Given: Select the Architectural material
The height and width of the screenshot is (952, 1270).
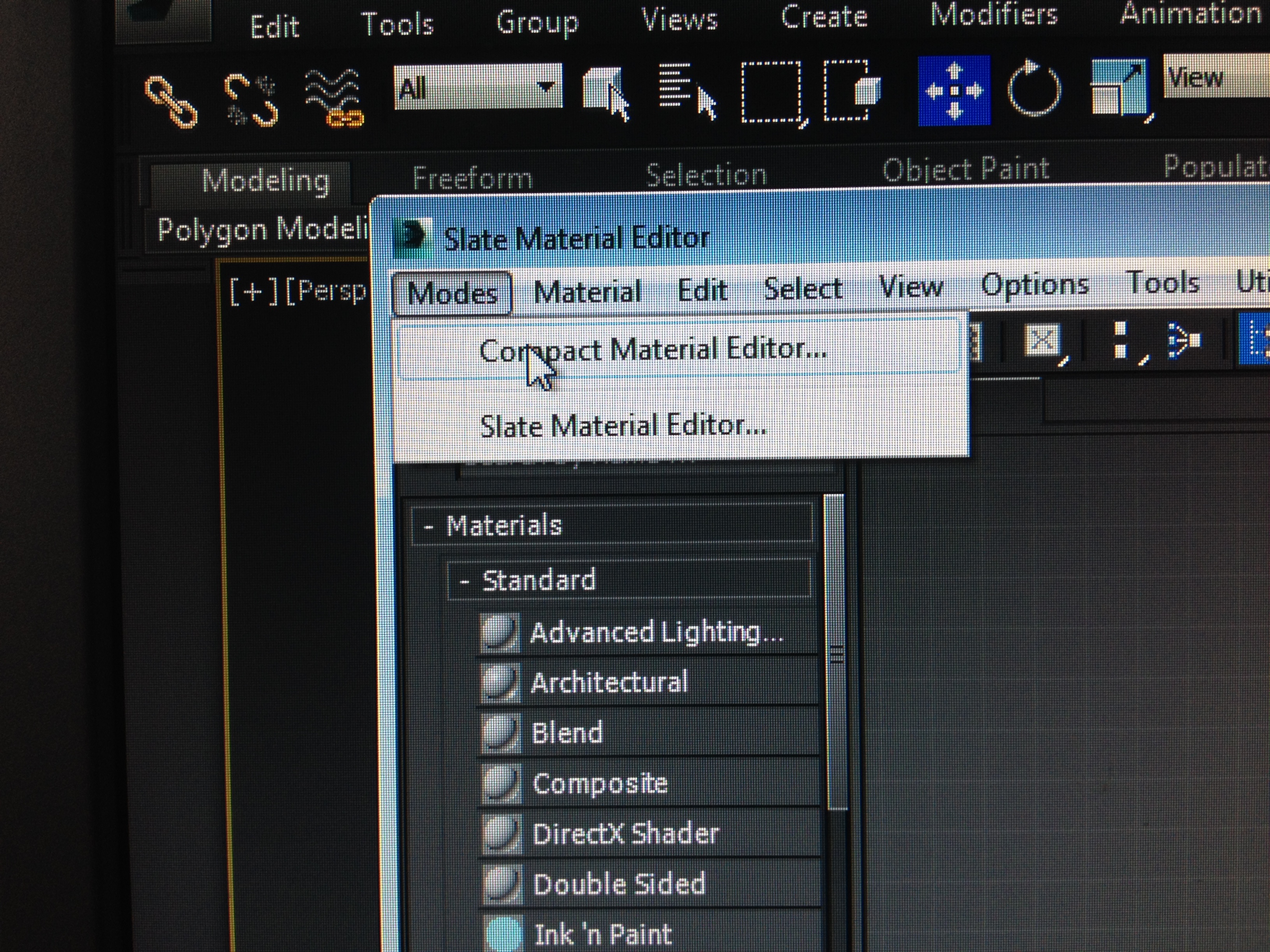Looking at the screenshot, I should coord(647,682).
